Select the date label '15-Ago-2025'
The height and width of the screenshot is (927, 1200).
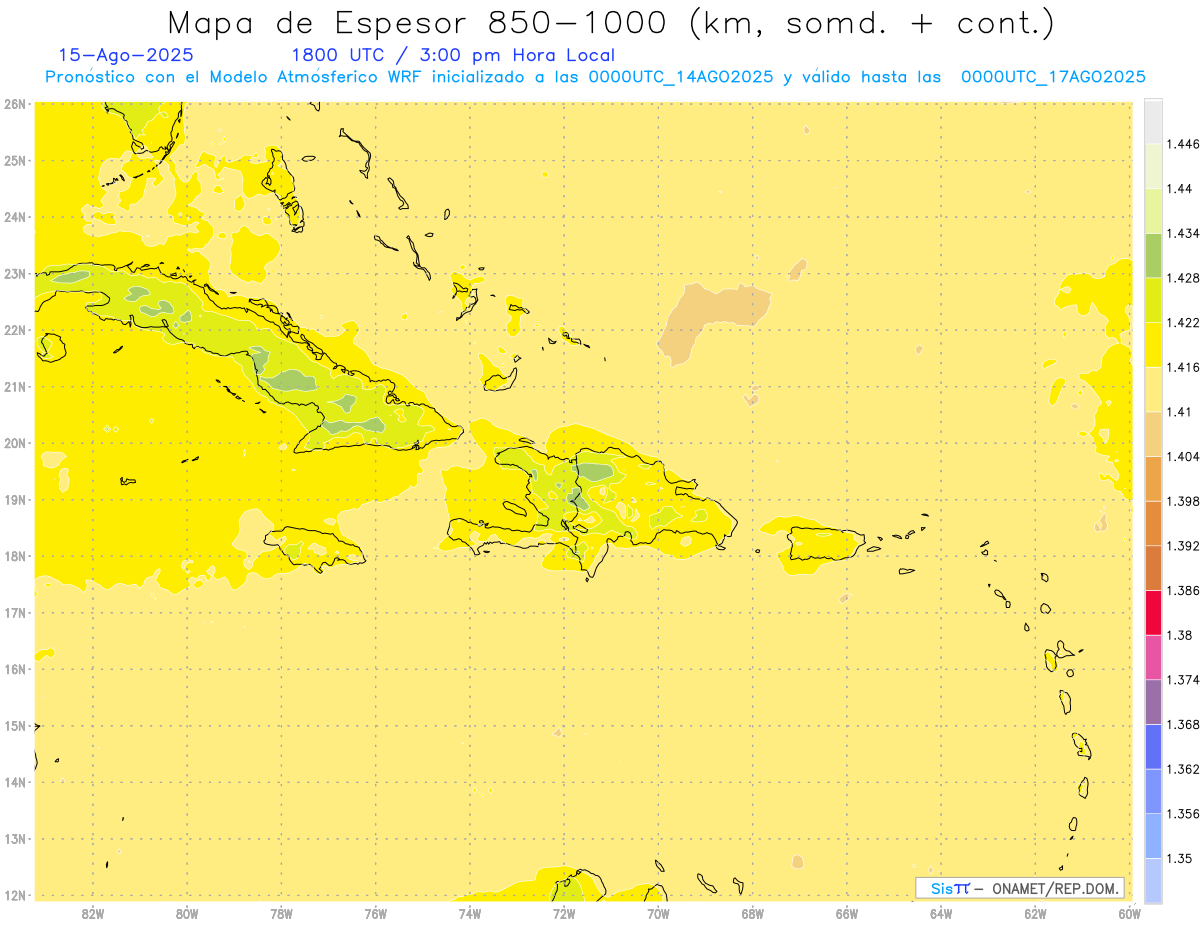(x=126, y=55)
